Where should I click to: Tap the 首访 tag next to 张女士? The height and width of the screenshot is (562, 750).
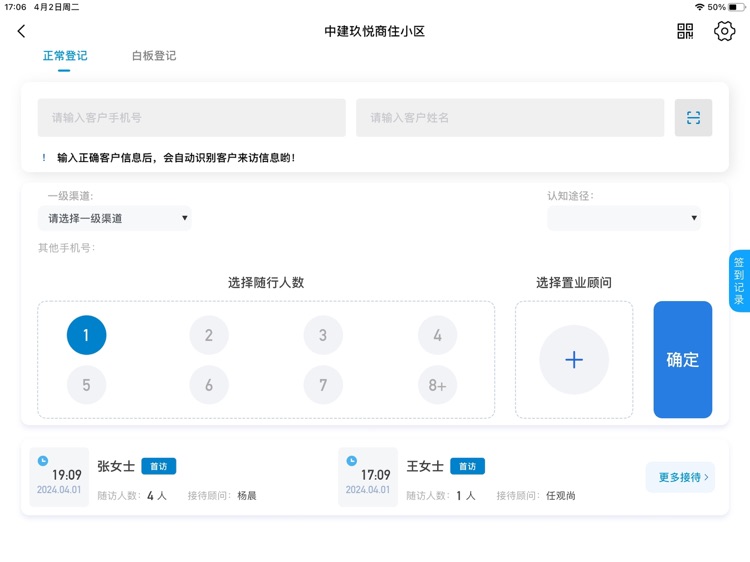[x=159, y=466]
